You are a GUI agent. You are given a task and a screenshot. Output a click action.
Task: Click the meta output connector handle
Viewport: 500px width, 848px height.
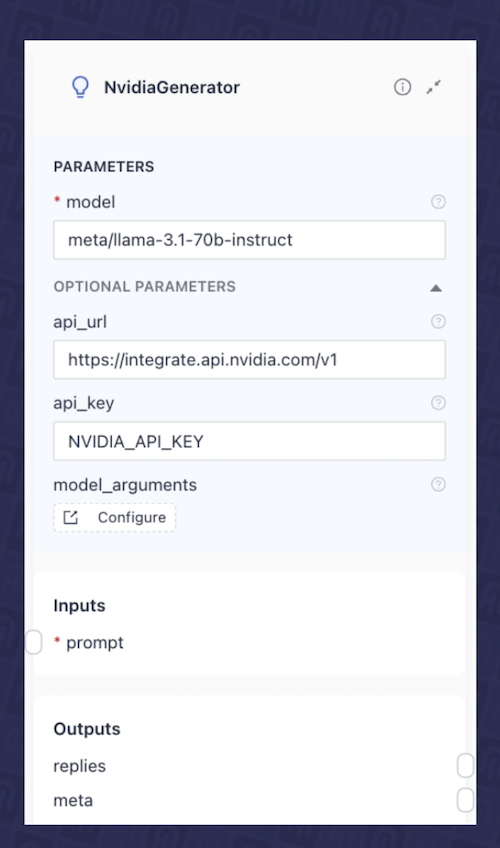point(465,800)
